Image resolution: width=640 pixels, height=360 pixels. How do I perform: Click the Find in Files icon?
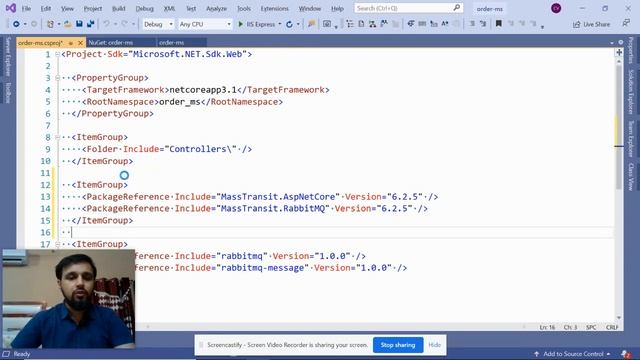[x=311, y=24]
